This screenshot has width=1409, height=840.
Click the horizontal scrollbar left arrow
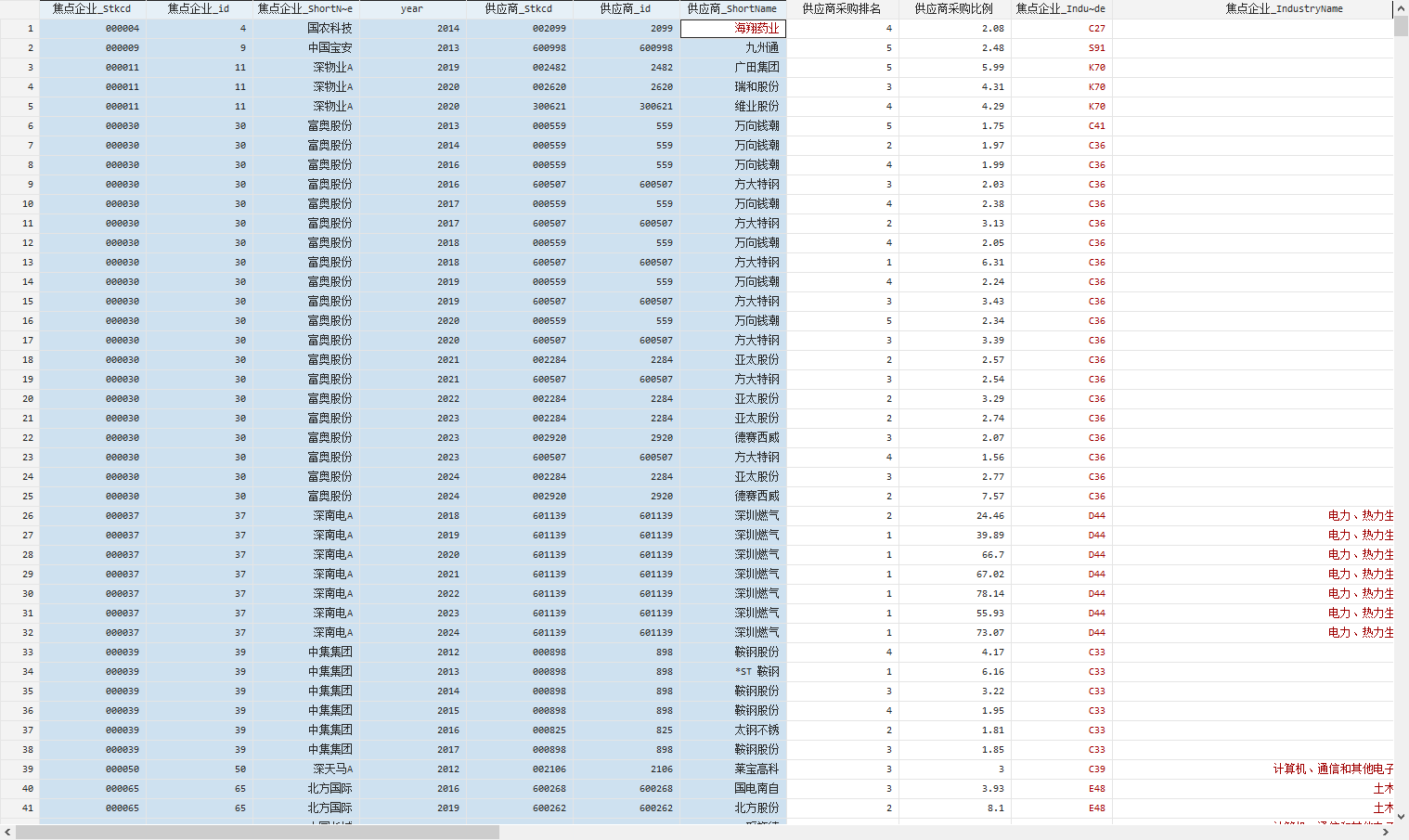tap(7, 833)
